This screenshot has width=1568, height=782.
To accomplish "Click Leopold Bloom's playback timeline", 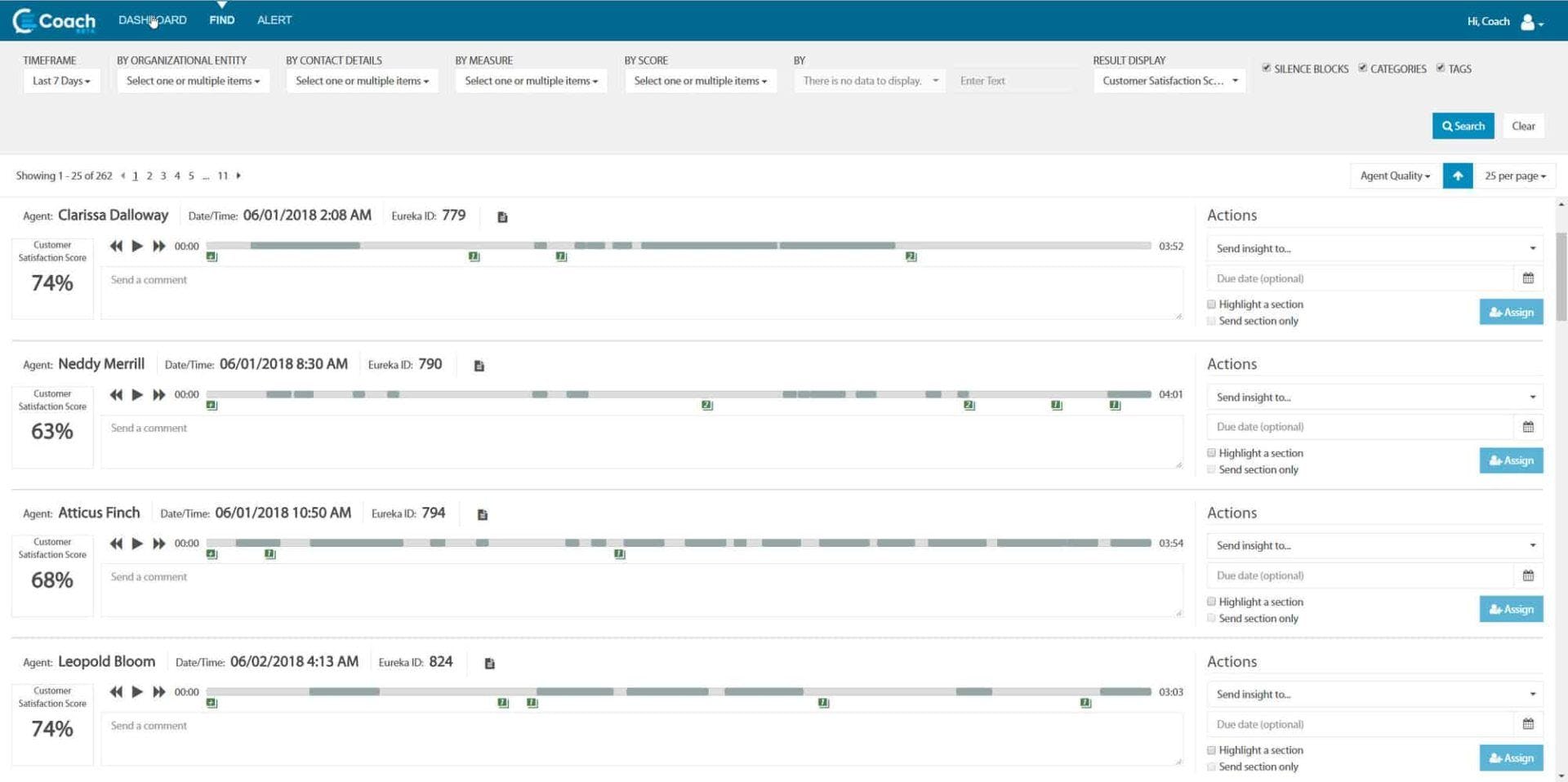I will click(678, 691).
